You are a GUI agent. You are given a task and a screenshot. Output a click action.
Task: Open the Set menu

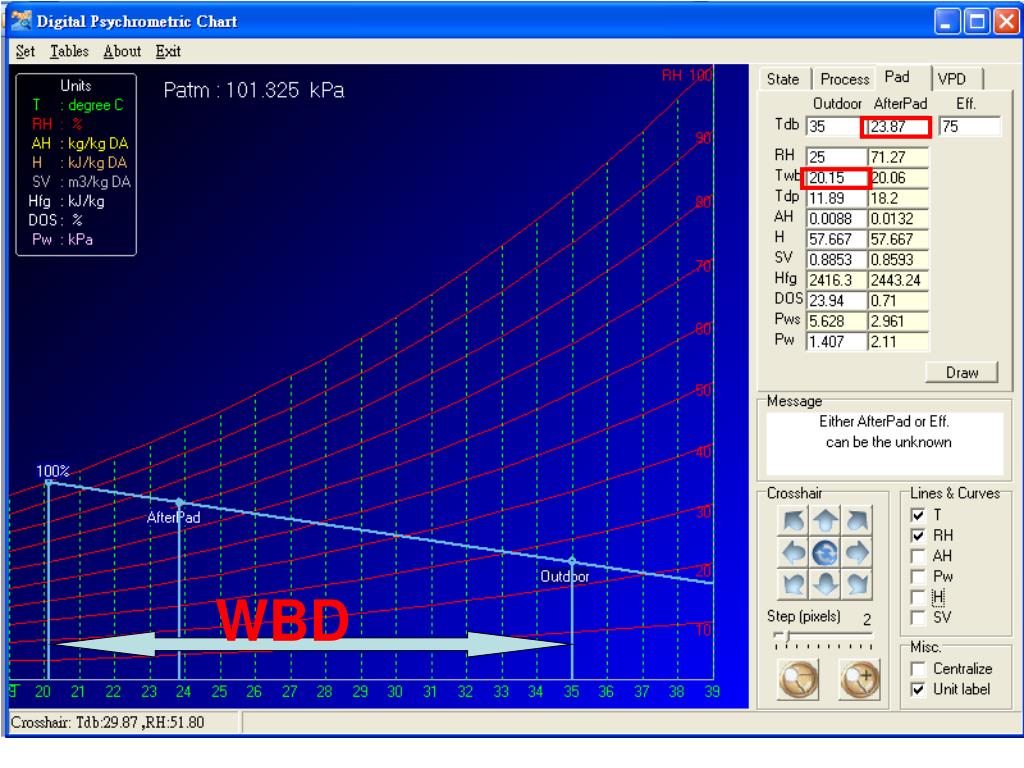point(25,52)
